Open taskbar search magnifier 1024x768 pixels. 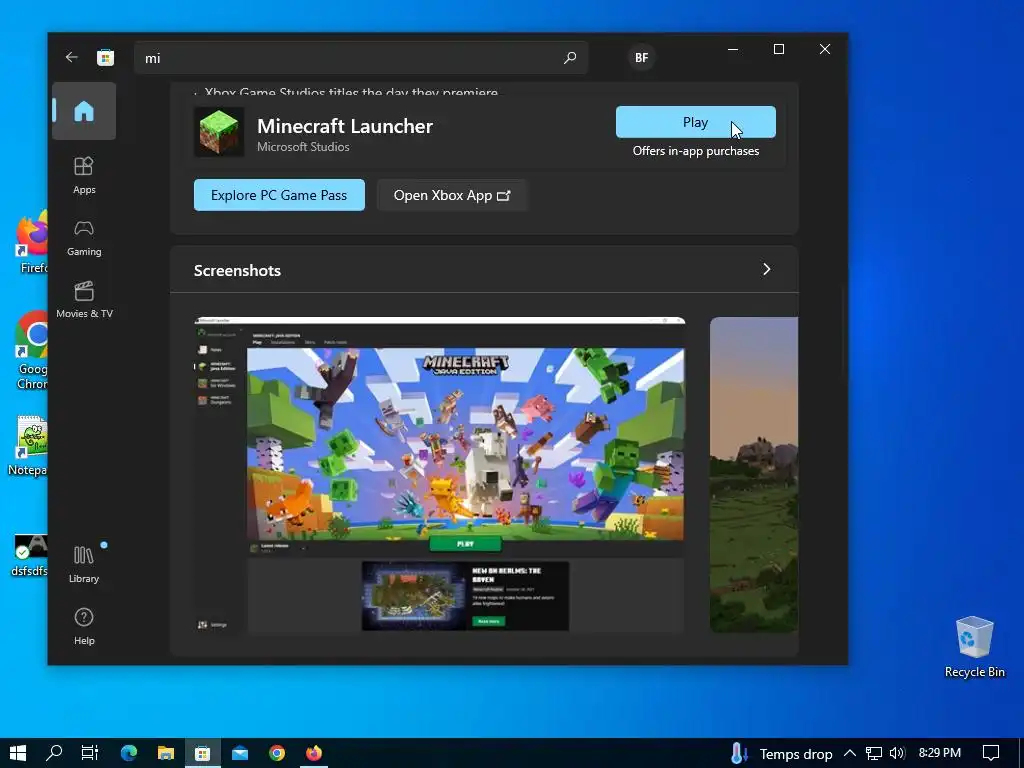[x=54, y=753]
